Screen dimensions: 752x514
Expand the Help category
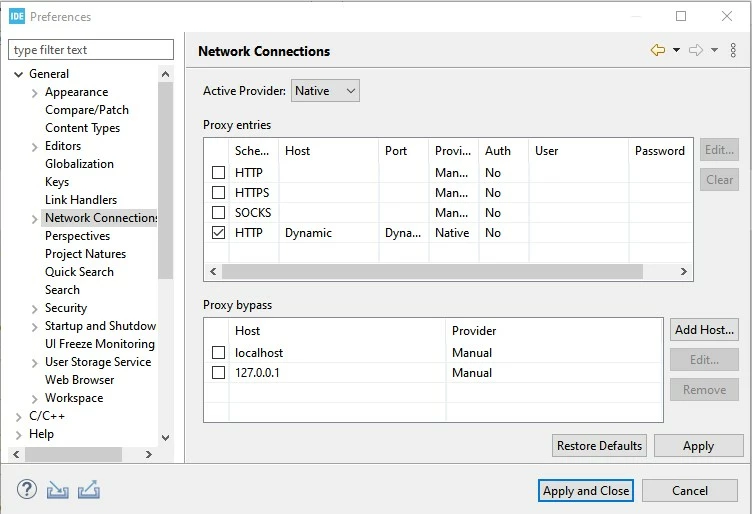19,435
